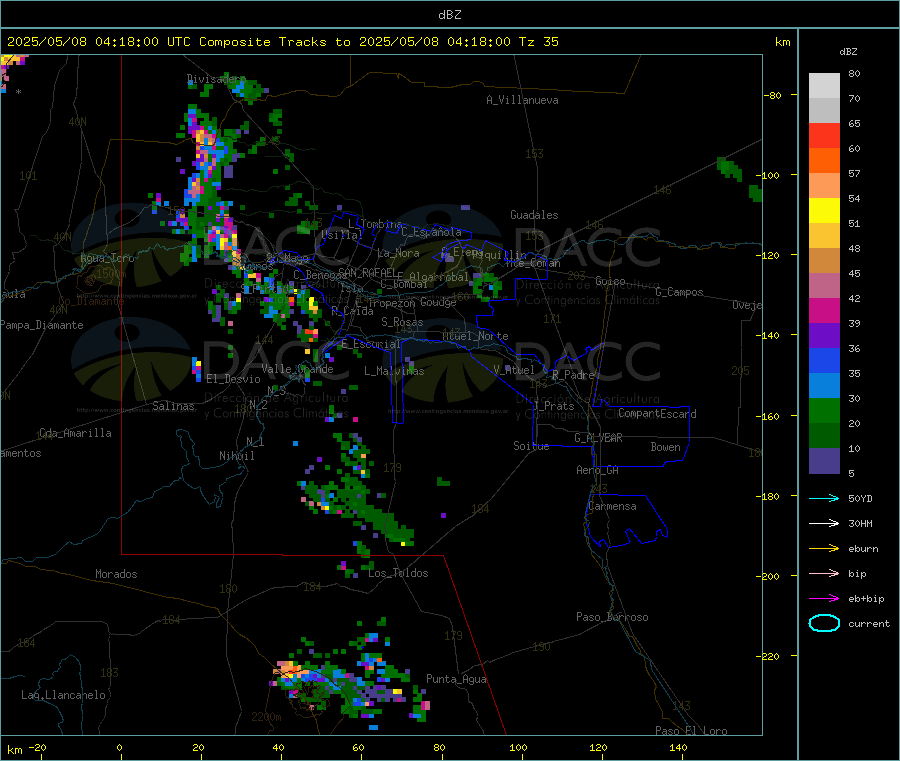This screenshot has width=900, height=761.
Task: Click the V_Atuel location label
Action: 514,370
